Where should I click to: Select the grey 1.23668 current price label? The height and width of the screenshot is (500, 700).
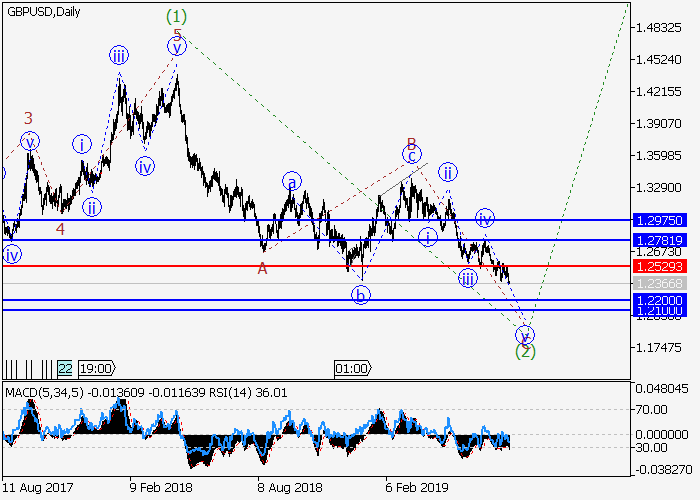656,284
